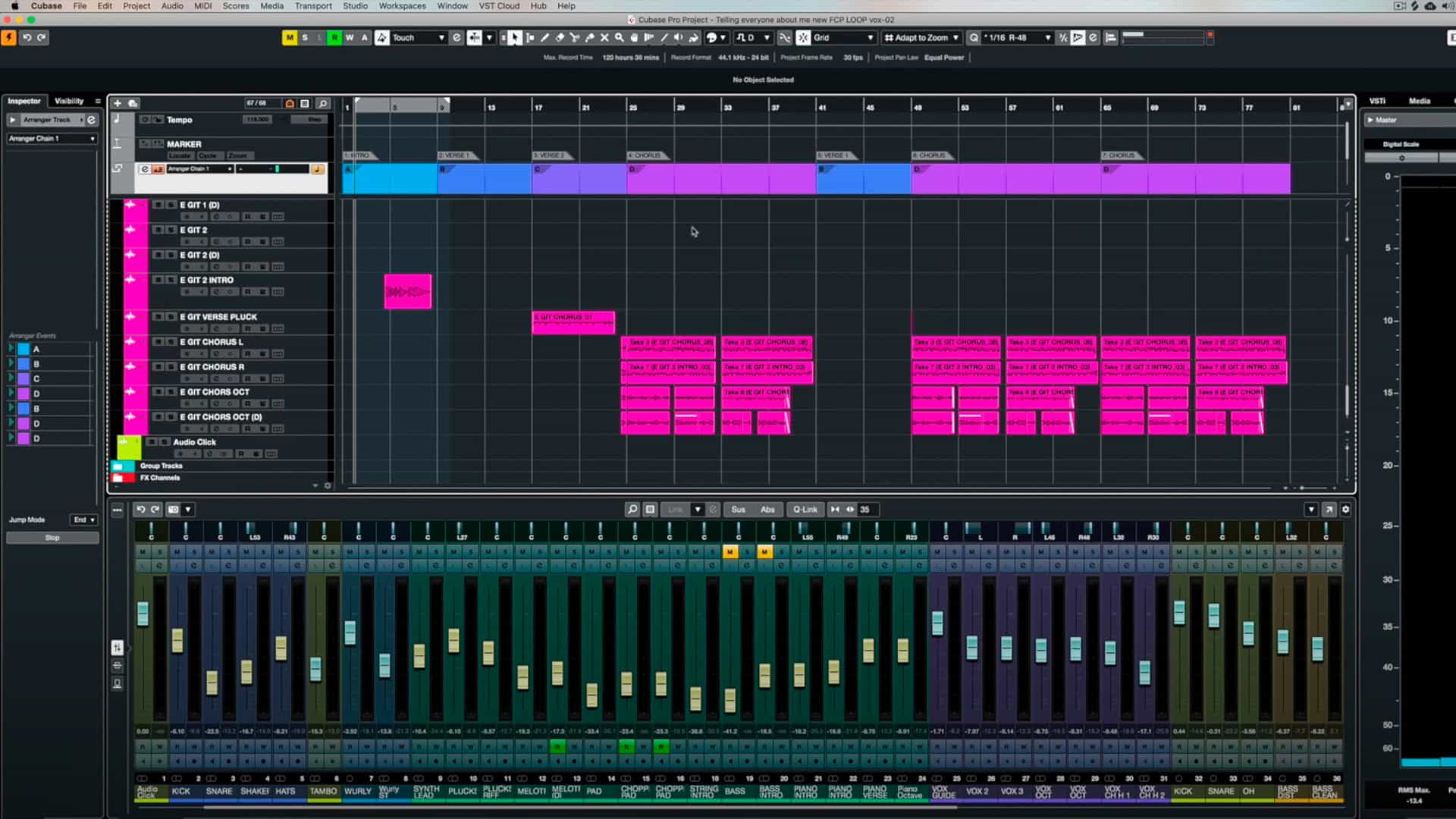Toggle global Read automation R button
Screen dimensions: 1456x819
(x=334, y=37)
